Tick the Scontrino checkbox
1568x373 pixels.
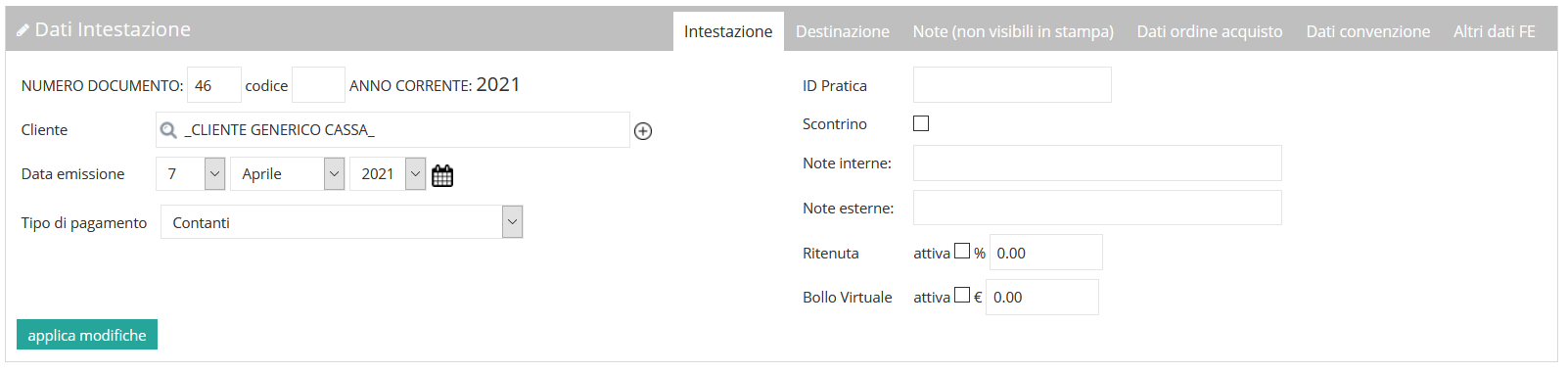coord(921,123)
